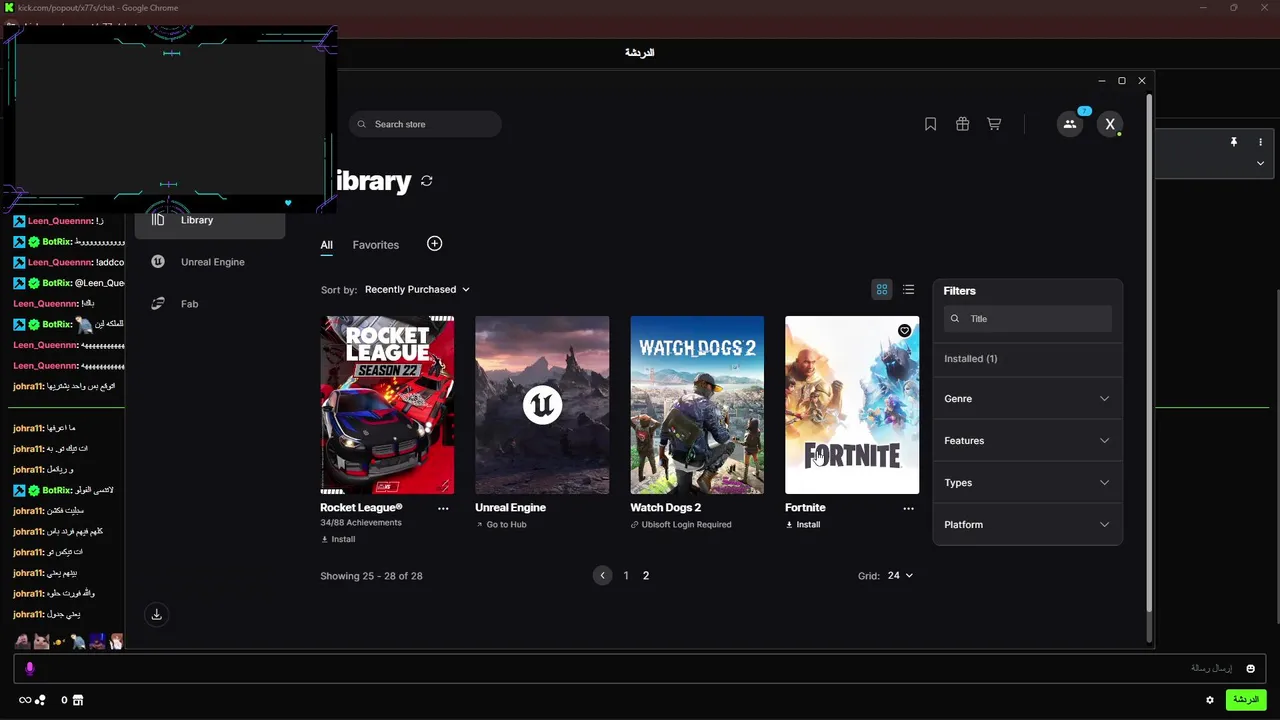Click the Search store field
The image size is (1280, 720).
[x=425, y=124]
